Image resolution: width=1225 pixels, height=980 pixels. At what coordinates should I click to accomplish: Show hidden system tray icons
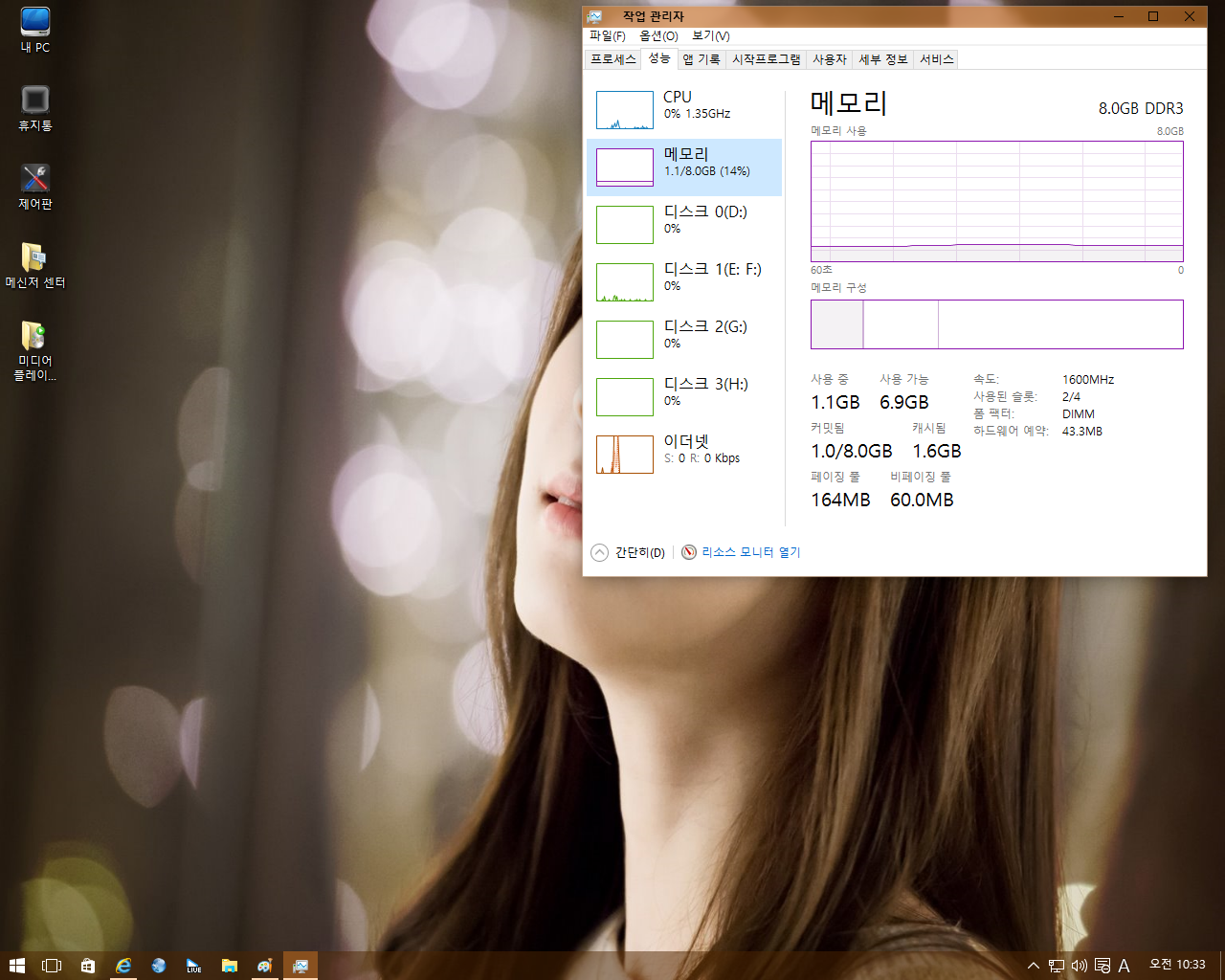point(1034,966)
